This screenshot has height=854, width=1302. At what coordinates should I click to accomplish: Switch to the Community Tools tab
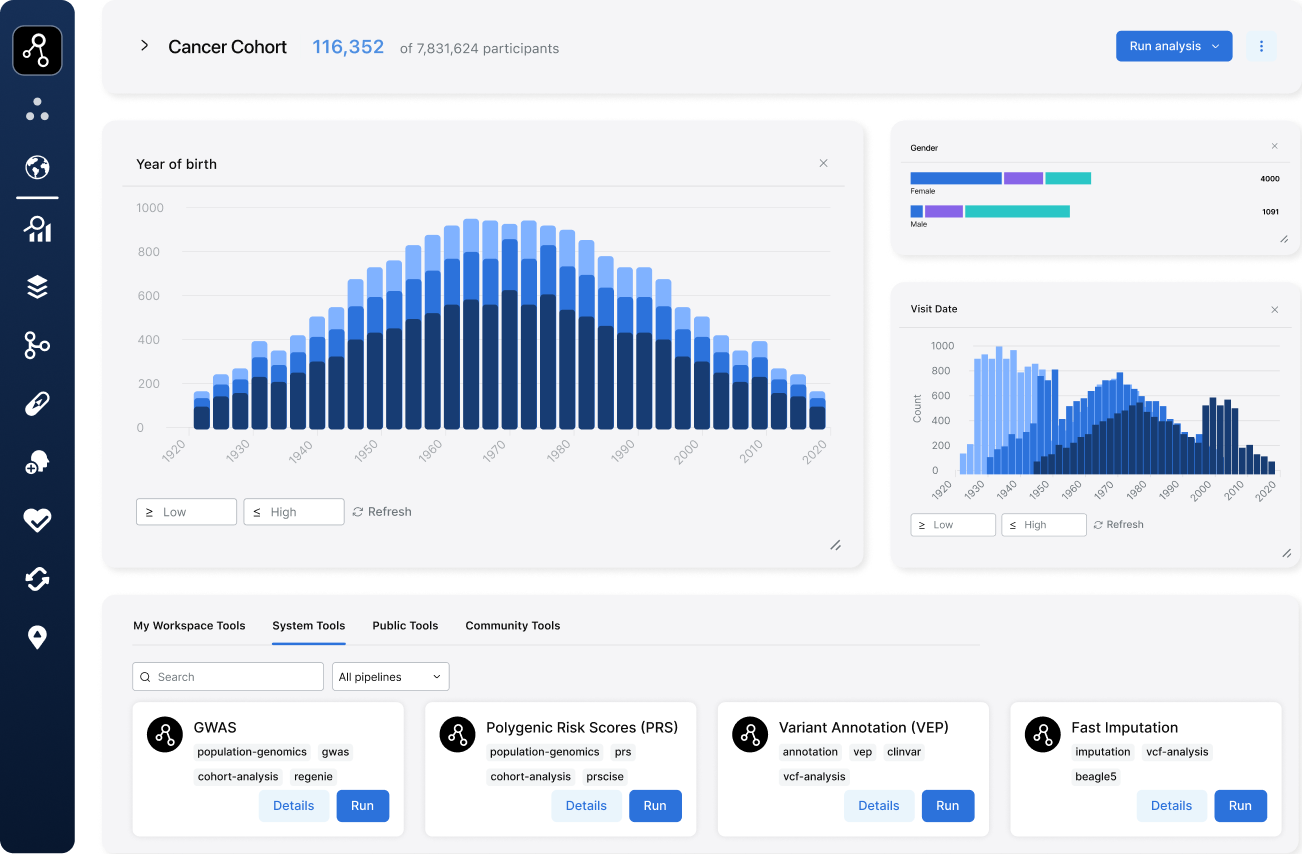click(512, 626)
